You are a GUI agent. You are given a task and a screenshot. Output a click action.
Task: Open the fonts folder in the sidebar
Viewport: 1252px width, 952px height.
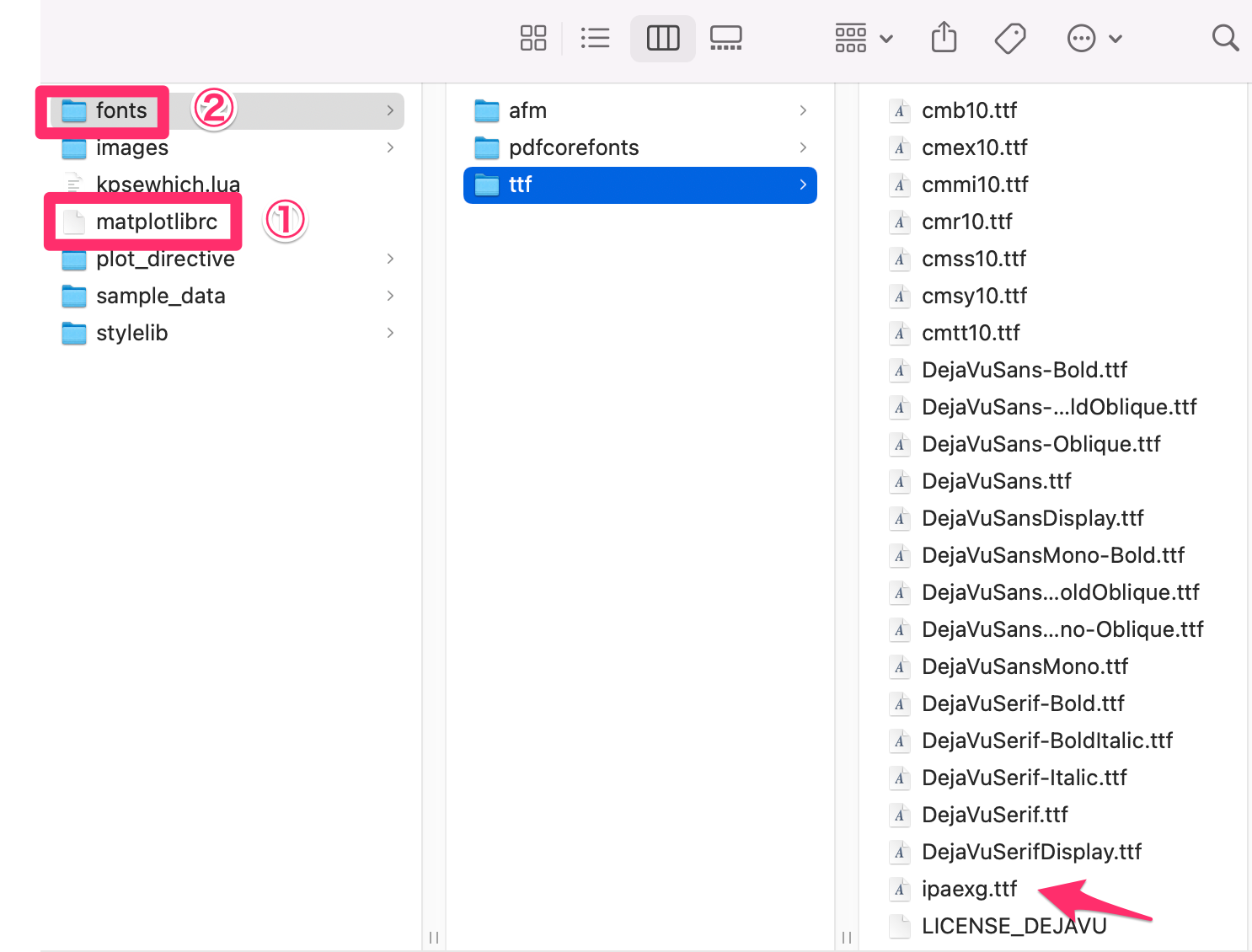click(x=121, y=110)
